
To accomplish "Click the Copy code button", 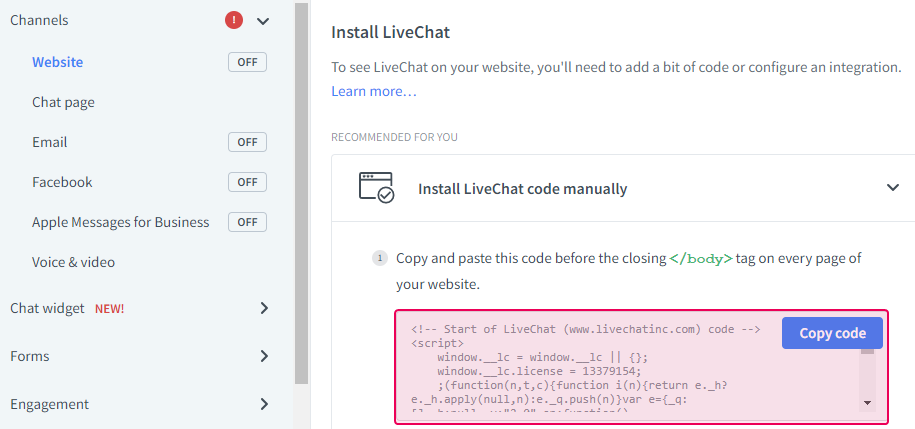I will (831, 333).
